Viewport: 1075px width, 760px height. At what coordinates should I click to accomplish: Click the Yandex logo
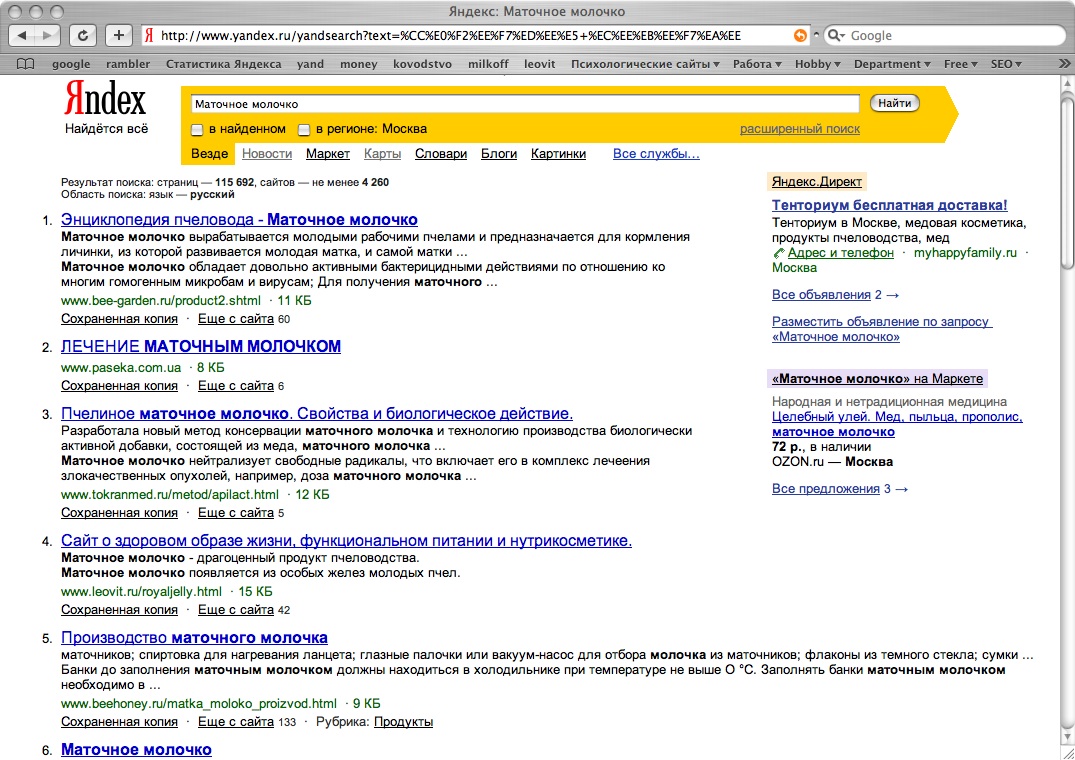pyautogui.click(x=105, y=100)
